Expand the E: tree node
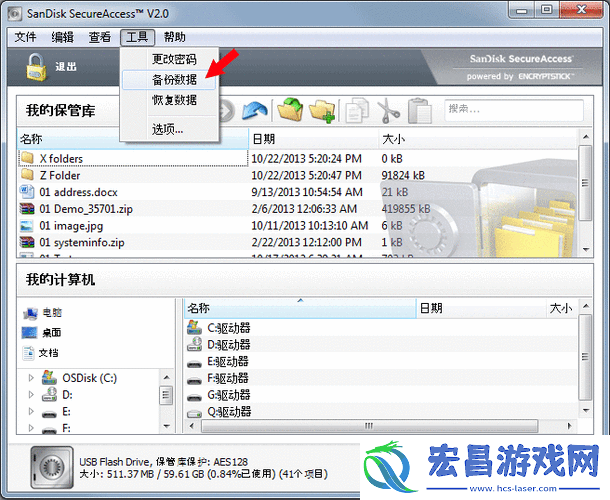 (x=31, y=411)
